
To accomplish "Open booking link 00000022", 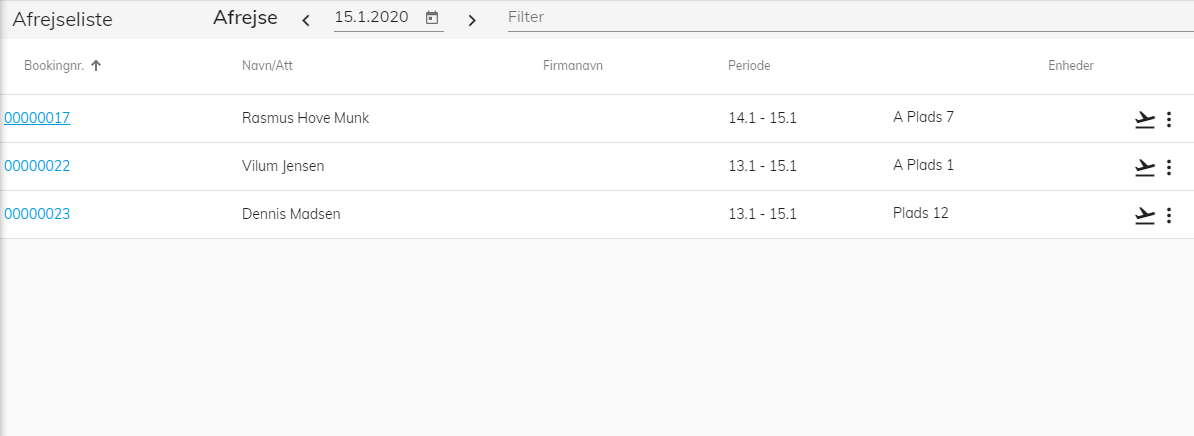I will pyautogui.click(x=37, y=166).
